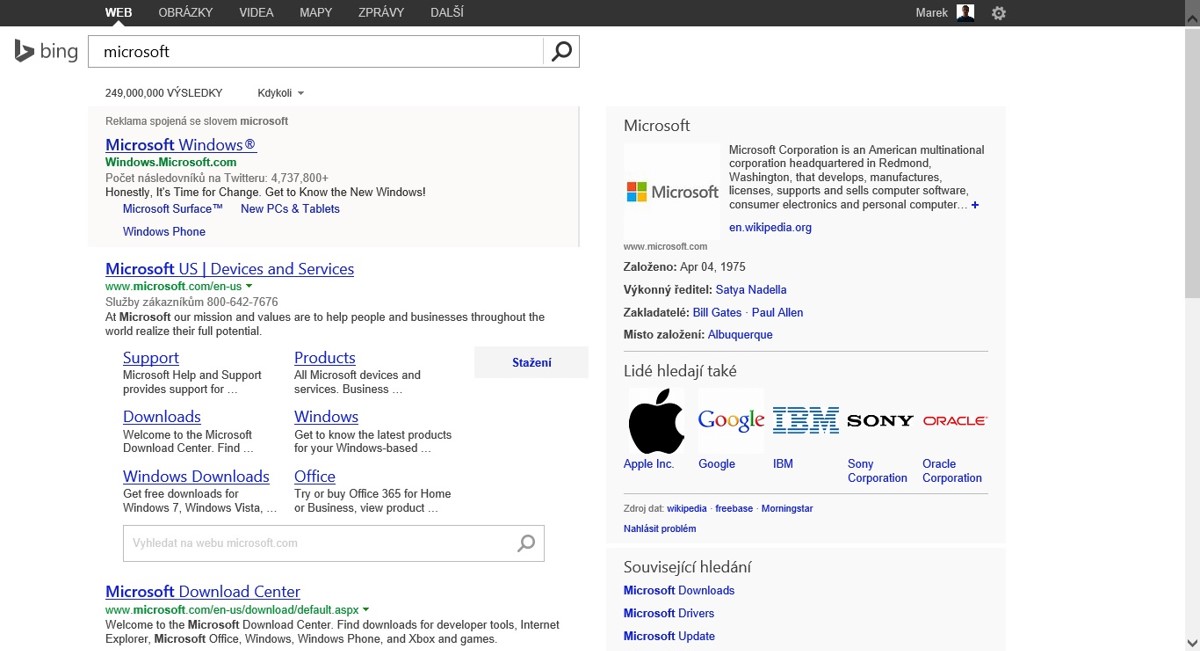Expand the Download Center URL dropdown arrow
The width and height of the screenshot is (1200, 651).
pyautogui.click(x=366, y=609)
